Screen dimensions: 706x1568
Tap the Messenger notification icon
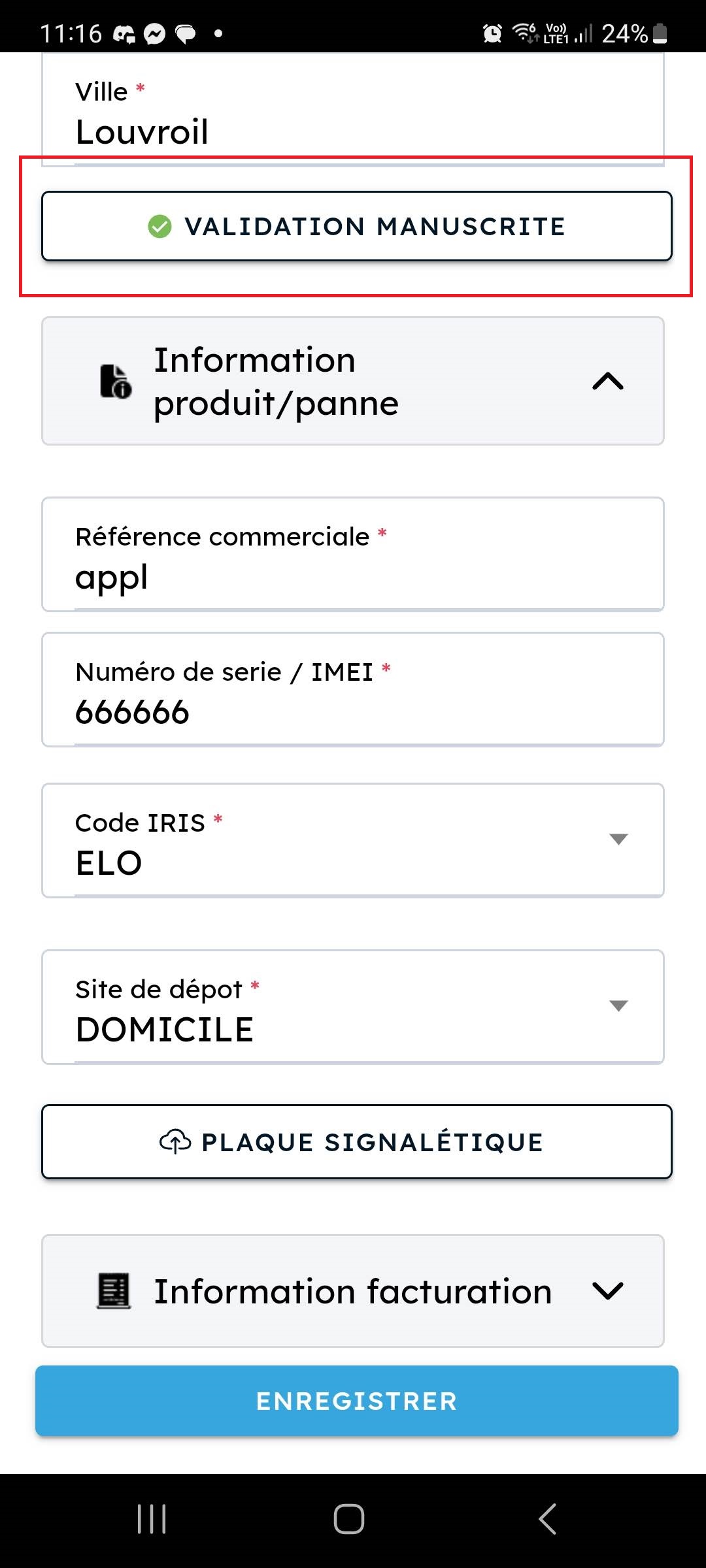click(x=155, y=33)
